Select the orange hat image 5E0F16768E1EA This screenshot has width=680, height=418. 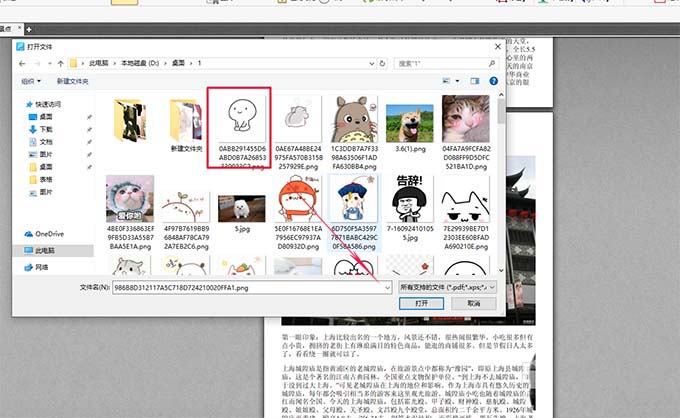pyautogui.click(x=298, y=213)
